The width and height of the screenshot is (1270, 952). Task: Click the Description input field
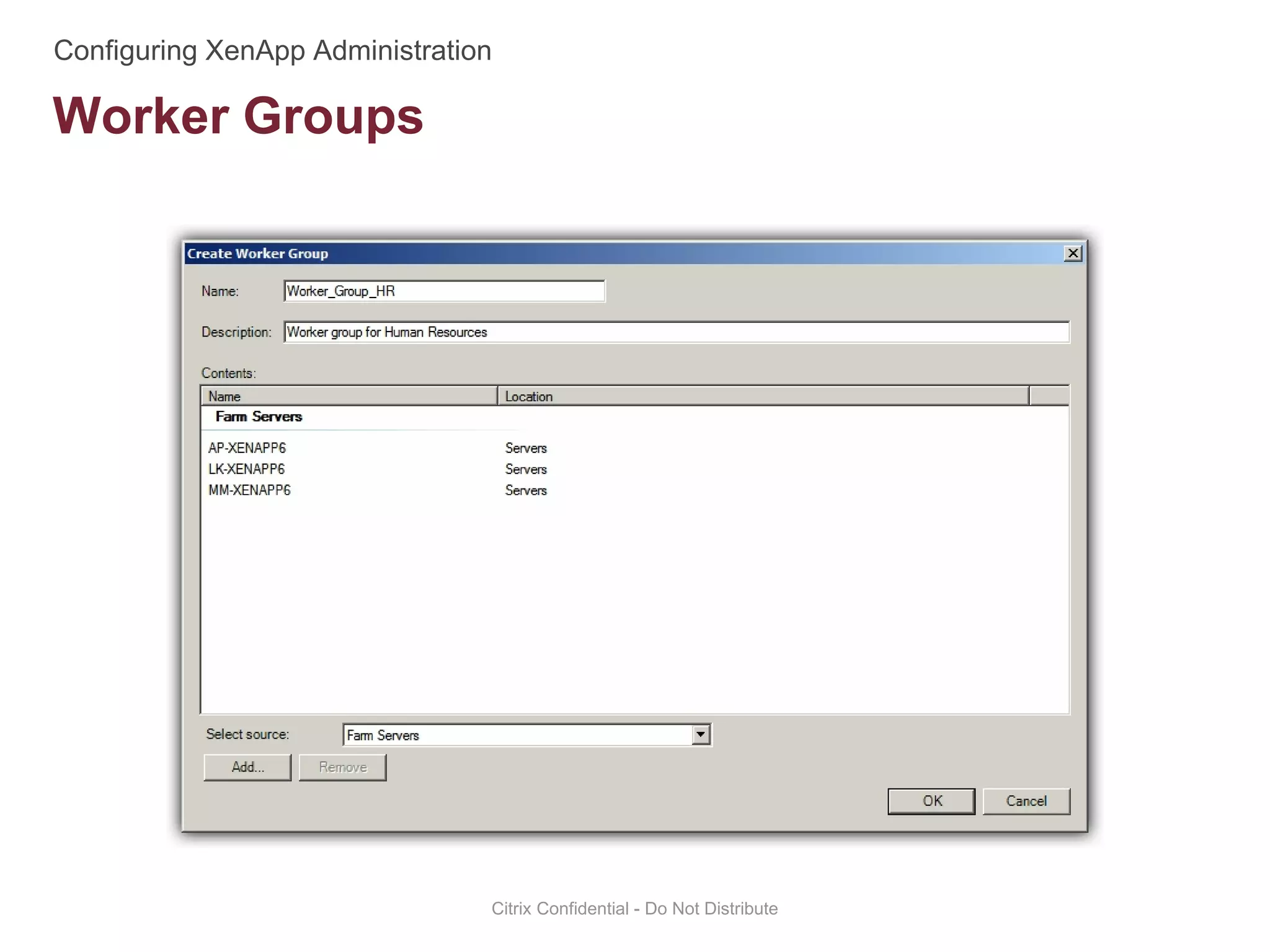677,332
